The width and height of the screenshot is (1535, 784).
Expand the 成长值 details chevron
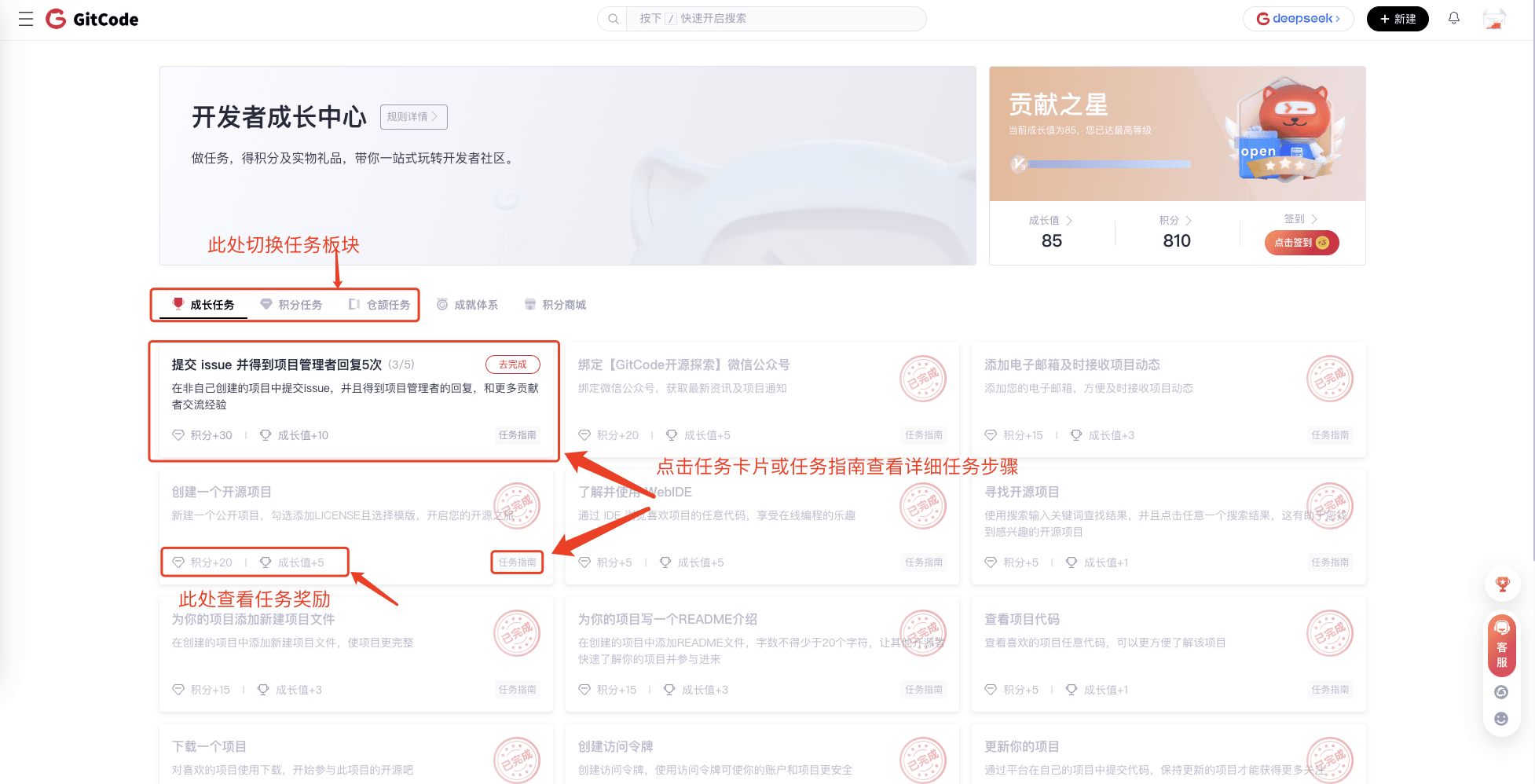pyautogui.click(x=1069, y=221)
